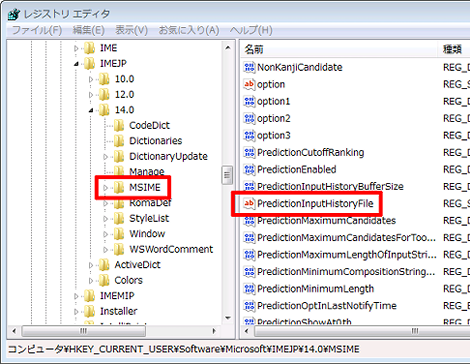
Task: Click the Colors folder icon
Action: [104, 280]
